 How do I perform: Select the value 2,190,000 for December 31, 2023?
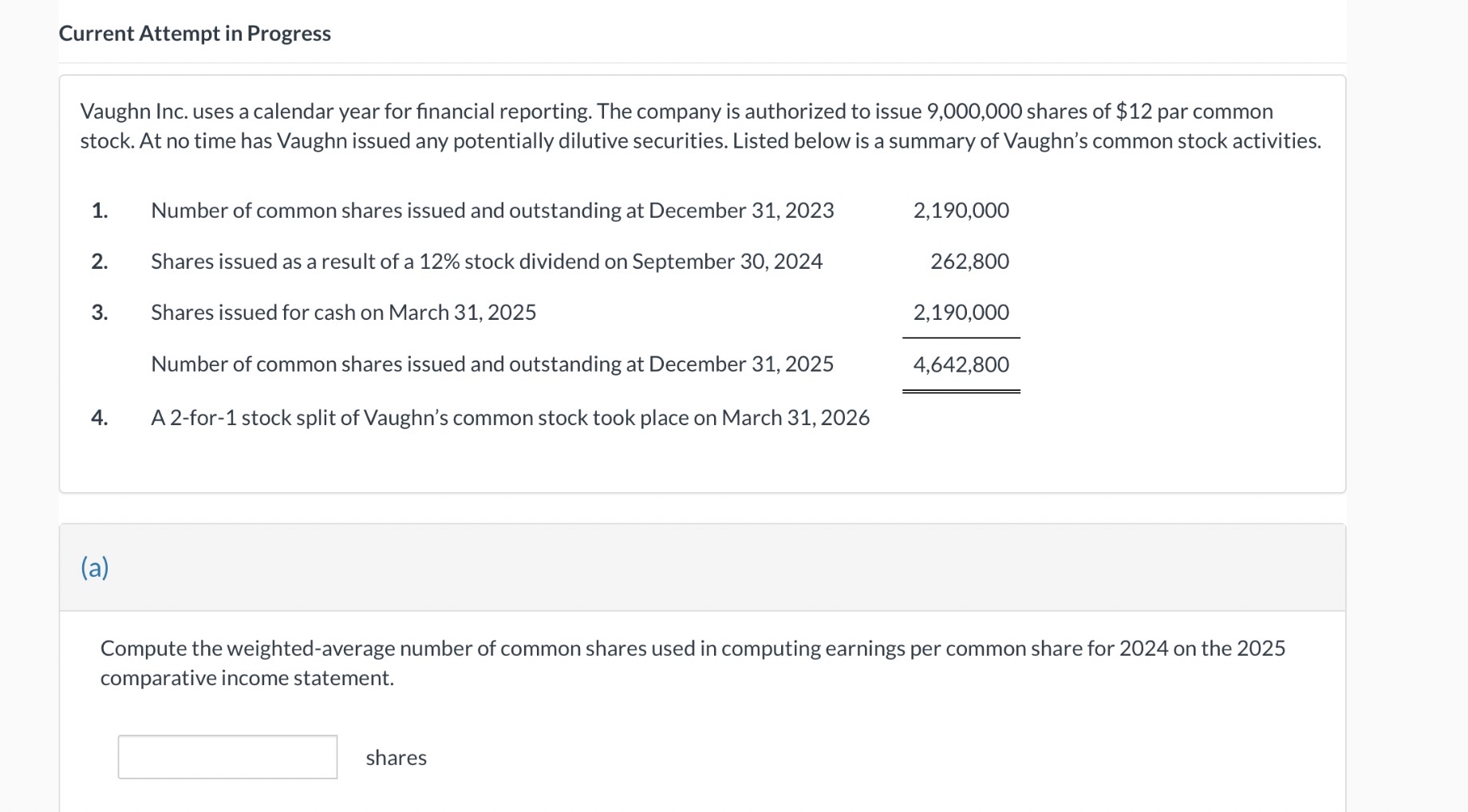coord(961,210)
